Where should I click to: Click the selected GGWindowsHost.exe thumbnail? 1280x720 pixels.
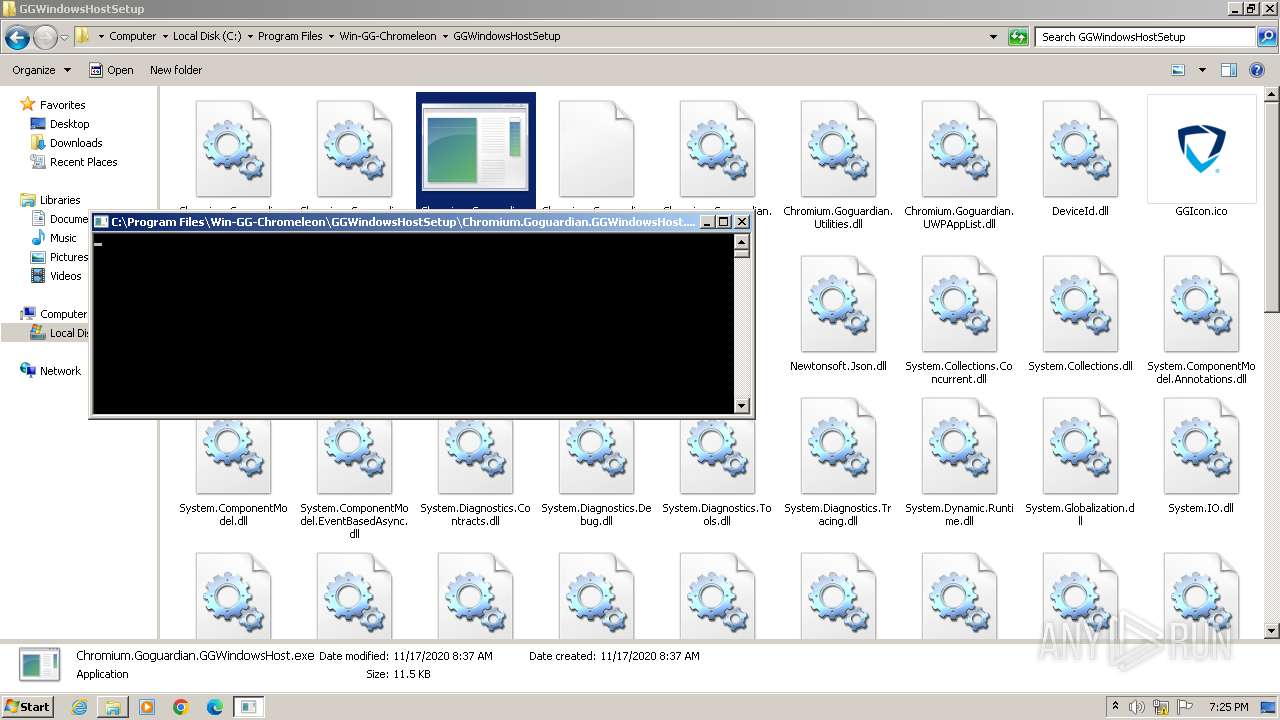[x=476, y=148]
